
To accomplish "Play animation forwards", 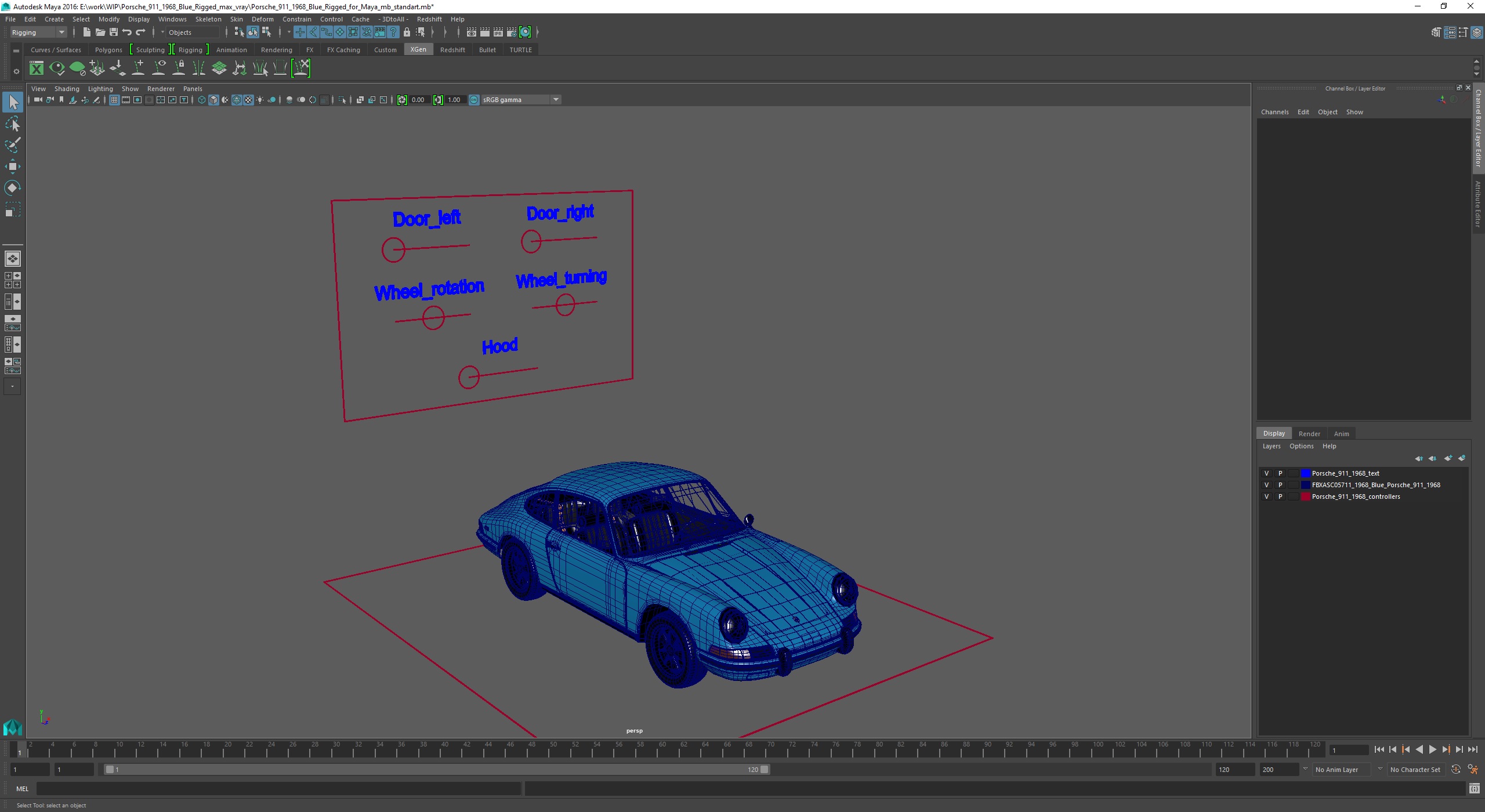I will pos(1433,750).
